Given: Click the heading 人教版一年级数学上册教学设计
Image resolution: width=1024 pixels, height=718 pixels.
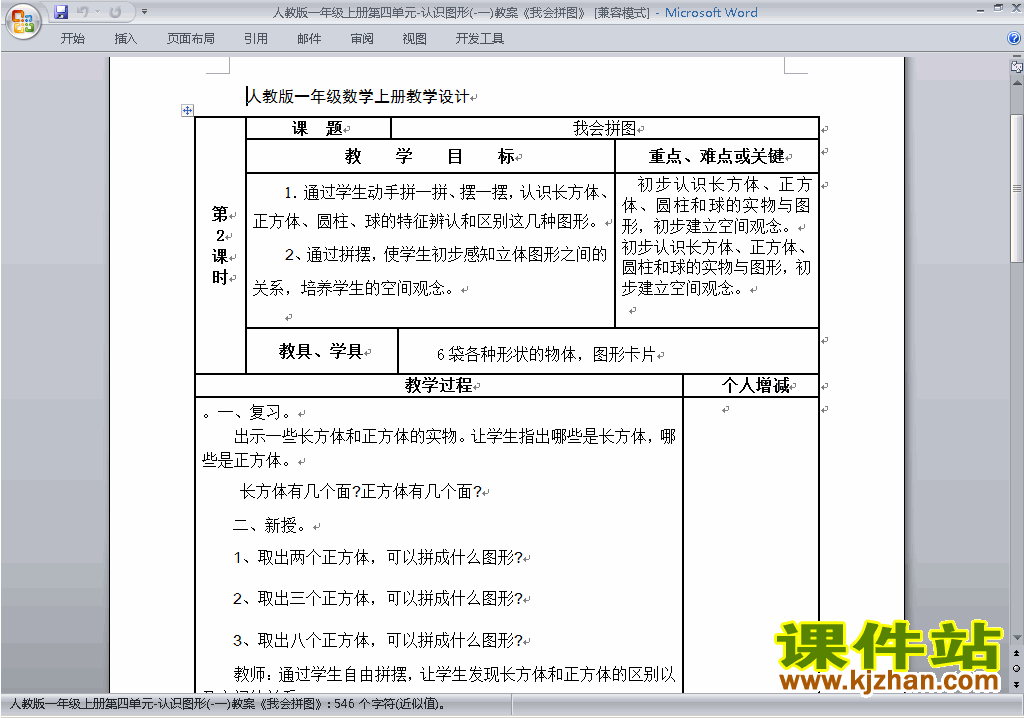Looking at the screenshot, I should [x=358, y=97].
